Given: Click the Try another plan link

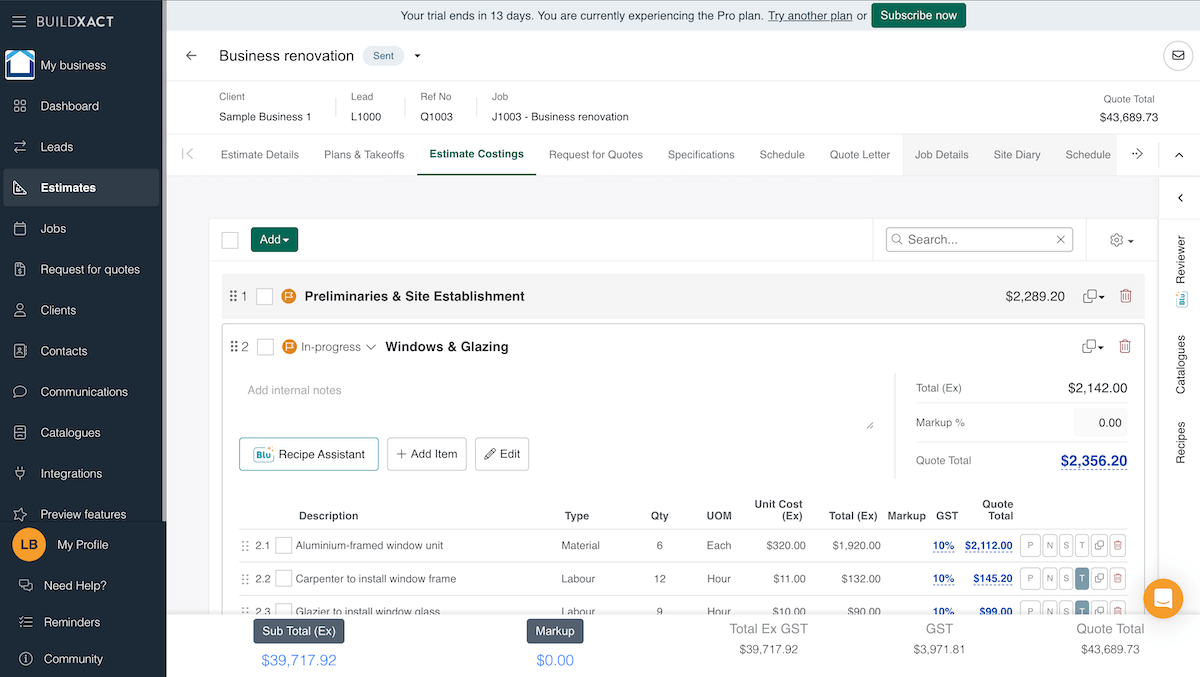Looking at the screenshot, I should 809,16.
